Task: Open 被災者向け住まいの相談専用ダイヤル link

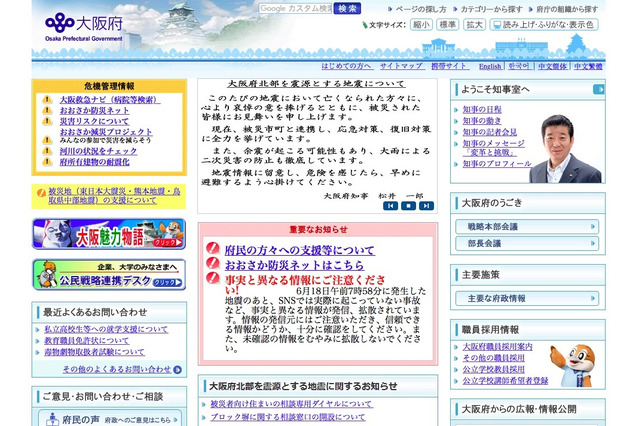Action: 291,404
